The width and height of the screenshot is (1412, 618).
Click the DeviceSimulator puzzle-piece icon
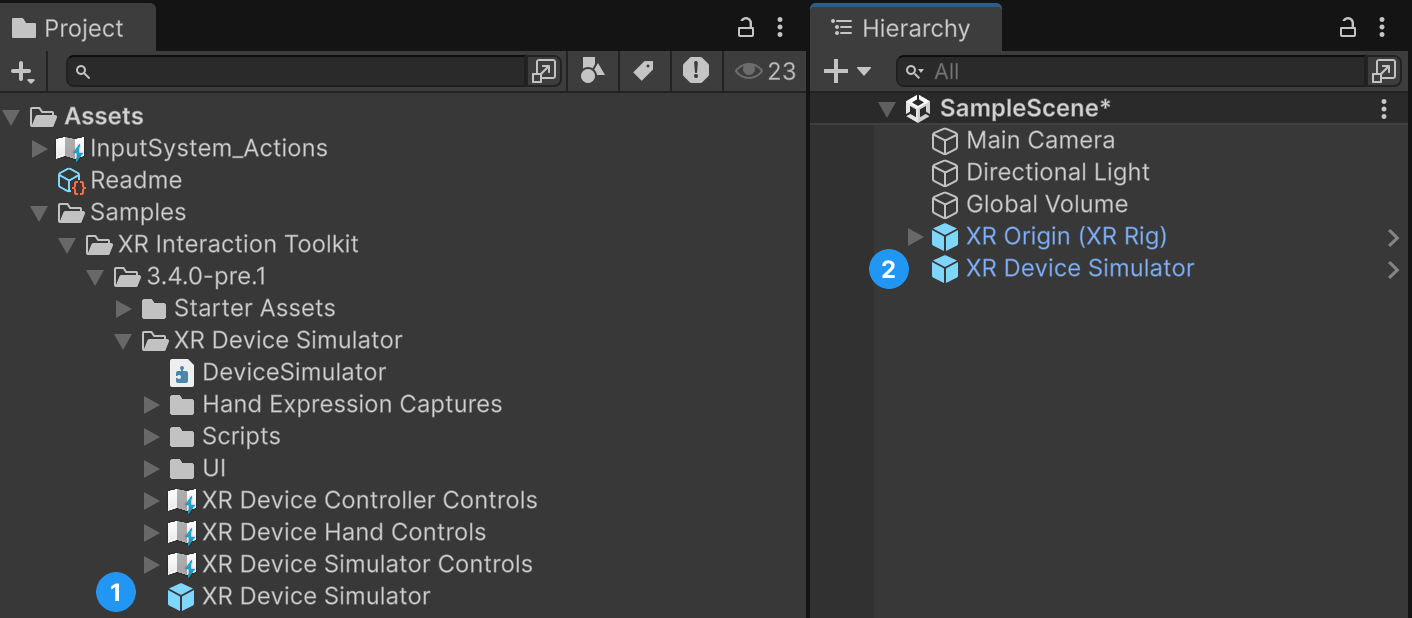[182, 373]
